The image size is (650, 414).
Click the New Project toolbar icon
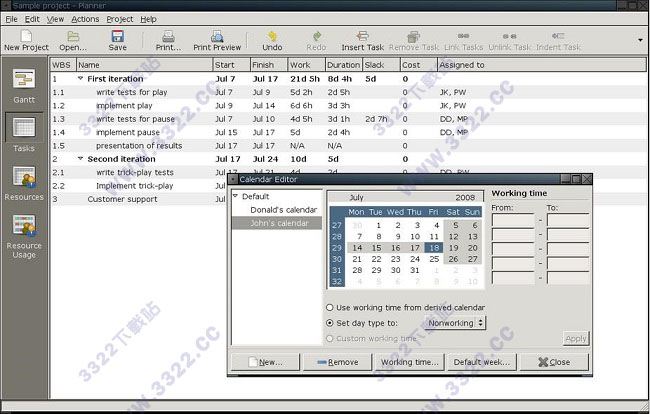pyautogui.click(x=26, y=38)
